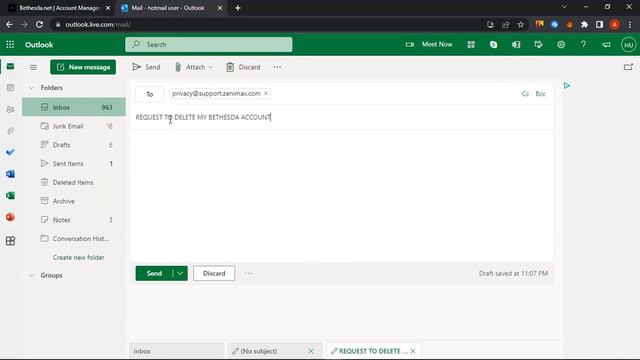Open the Drafts folder
Screen dimensions: 640x360
tap(74, 145)
